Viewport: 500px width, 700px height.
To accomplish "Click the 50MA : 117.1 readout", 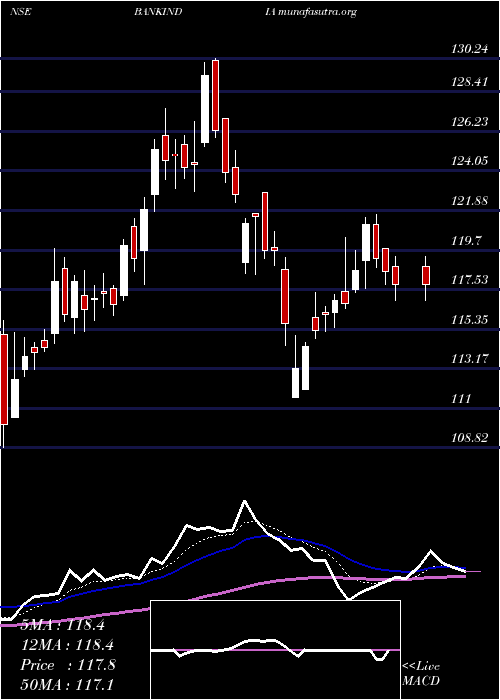I will tap(67, 685).
